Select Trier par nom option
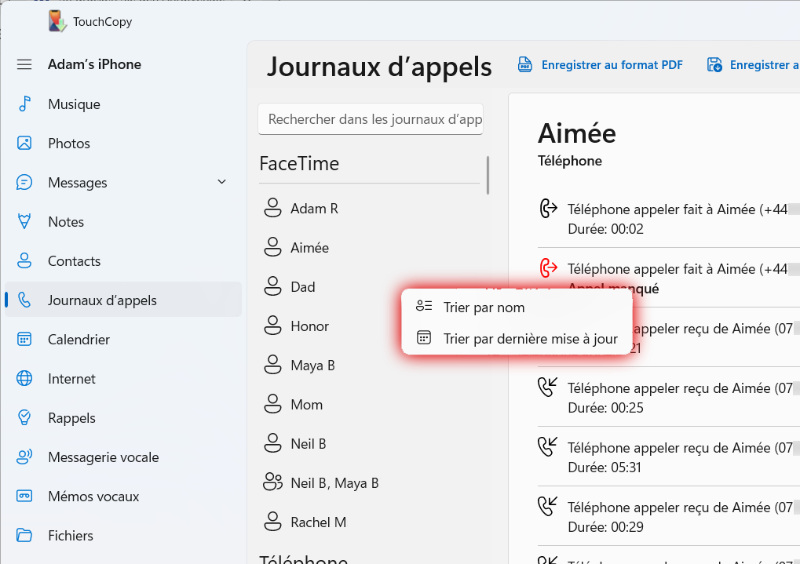This screenshot has height=564, width=800. click(484, 307)
